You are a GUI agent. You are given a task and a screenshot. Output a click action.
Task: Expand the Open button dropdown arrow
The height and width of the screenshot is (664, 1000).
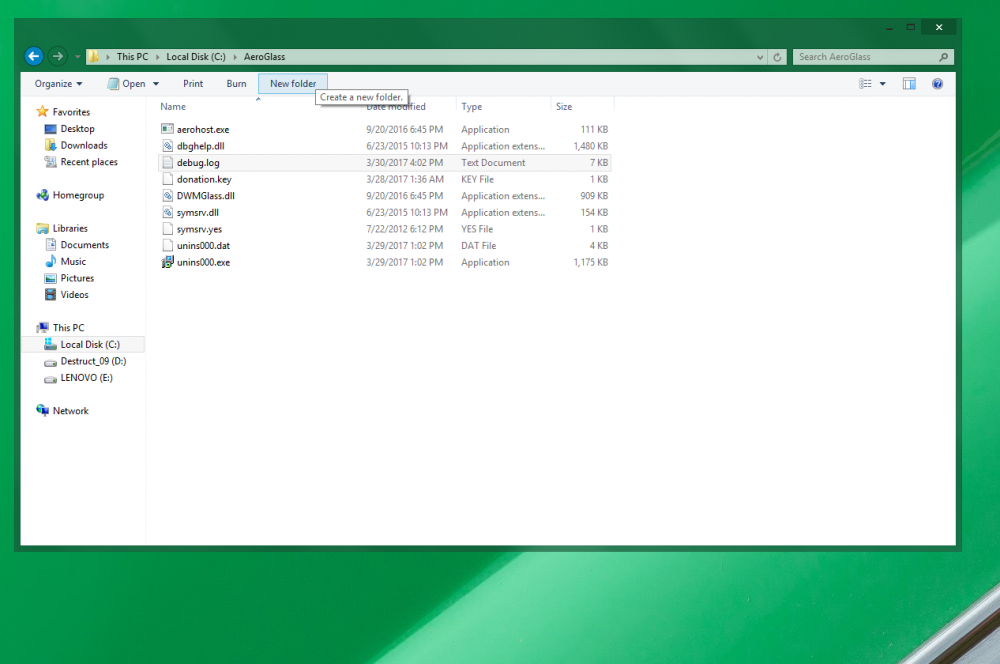click(x=155, y=83)
